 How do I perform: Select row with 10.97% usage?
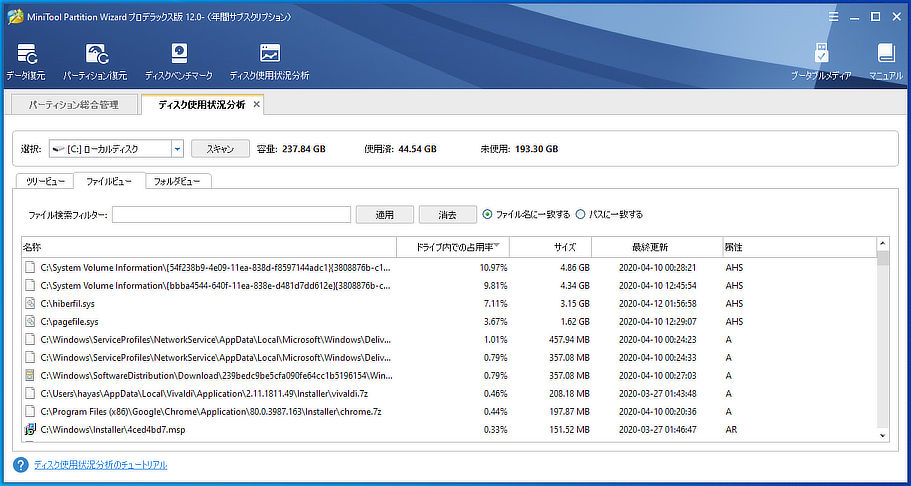(x=449, y=268)
